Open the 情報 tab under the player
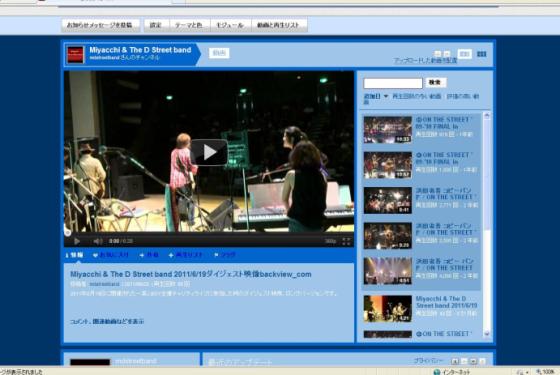The height and width of the screenshot is (375, 560). point(75,255)
